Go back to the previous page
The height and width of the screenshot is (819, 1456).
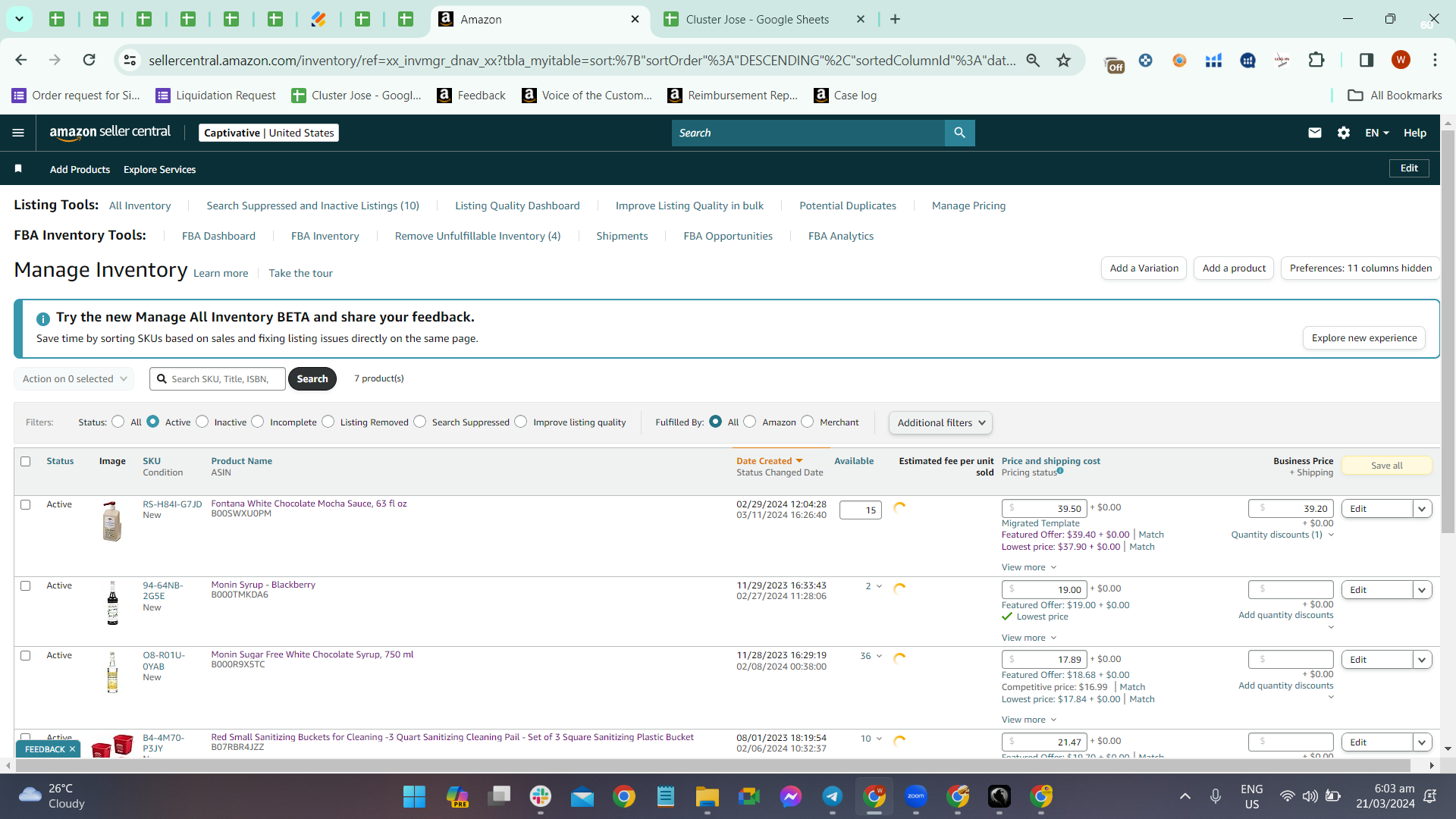21,60
